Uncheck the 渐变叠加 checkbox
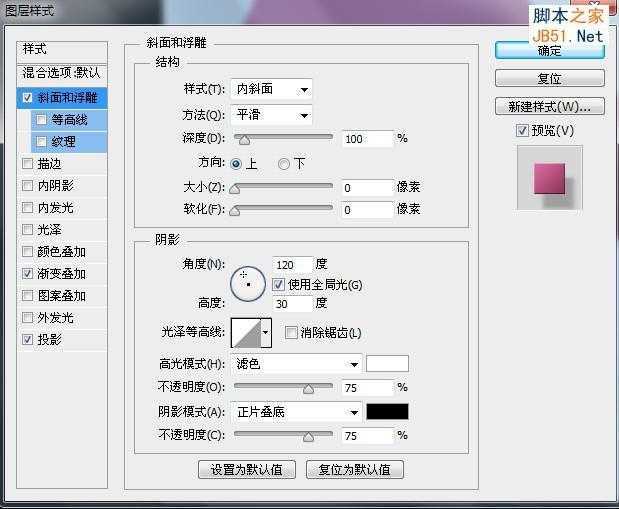 point(27,273)
